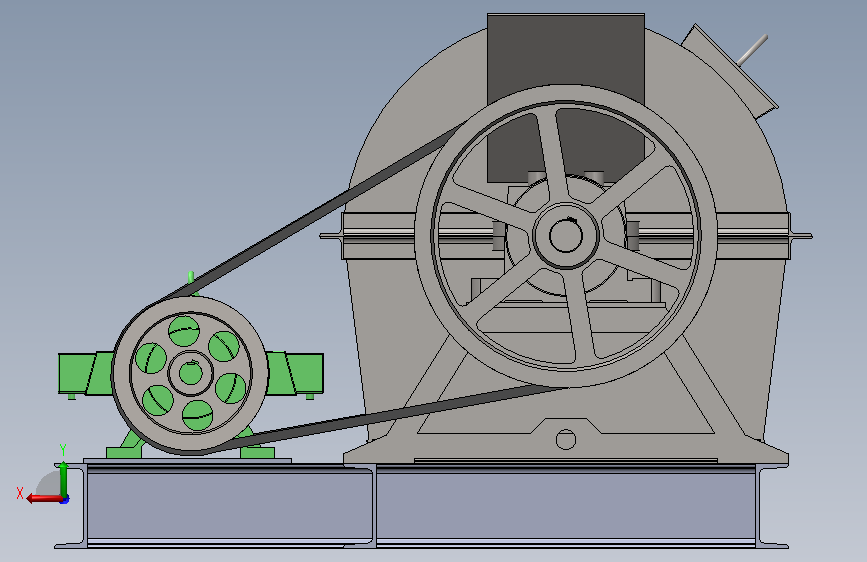Click the circular hole at the crusher base
Screen dimensions: 867x562
click(x=566, y=440)
